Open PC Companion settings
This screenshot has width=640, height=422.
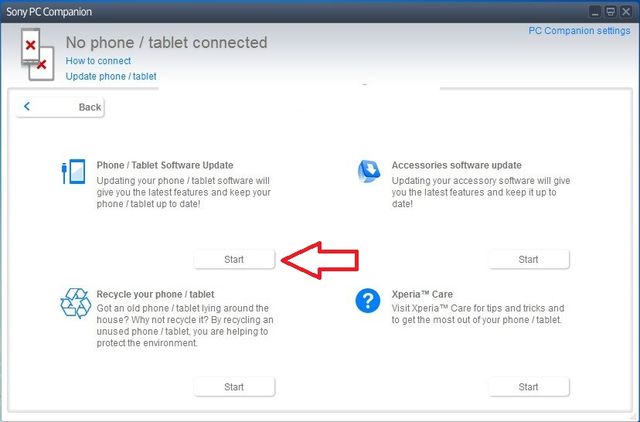pyautogui.click(x=579, y=31)
